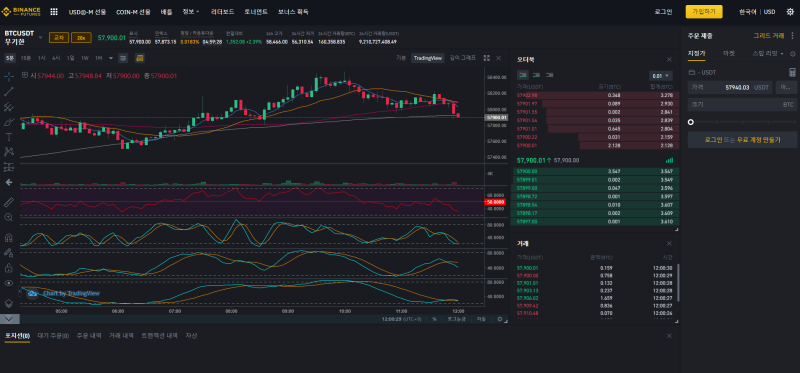Viewport: 800px width, 373px height.
Task: Select the TradingView chart tab
Action: point(428,58)
